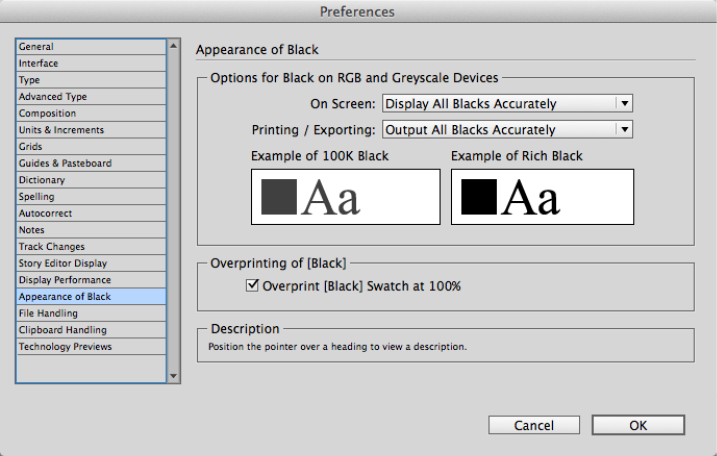
Task: Open the On Screen dropdown
Action: pos(508,103)
